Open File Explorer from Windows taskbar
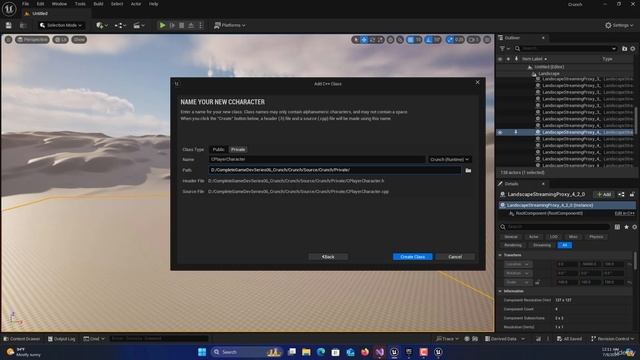Image resolution: width=640 pixels, height=360 pixels. tap(306, 352)
